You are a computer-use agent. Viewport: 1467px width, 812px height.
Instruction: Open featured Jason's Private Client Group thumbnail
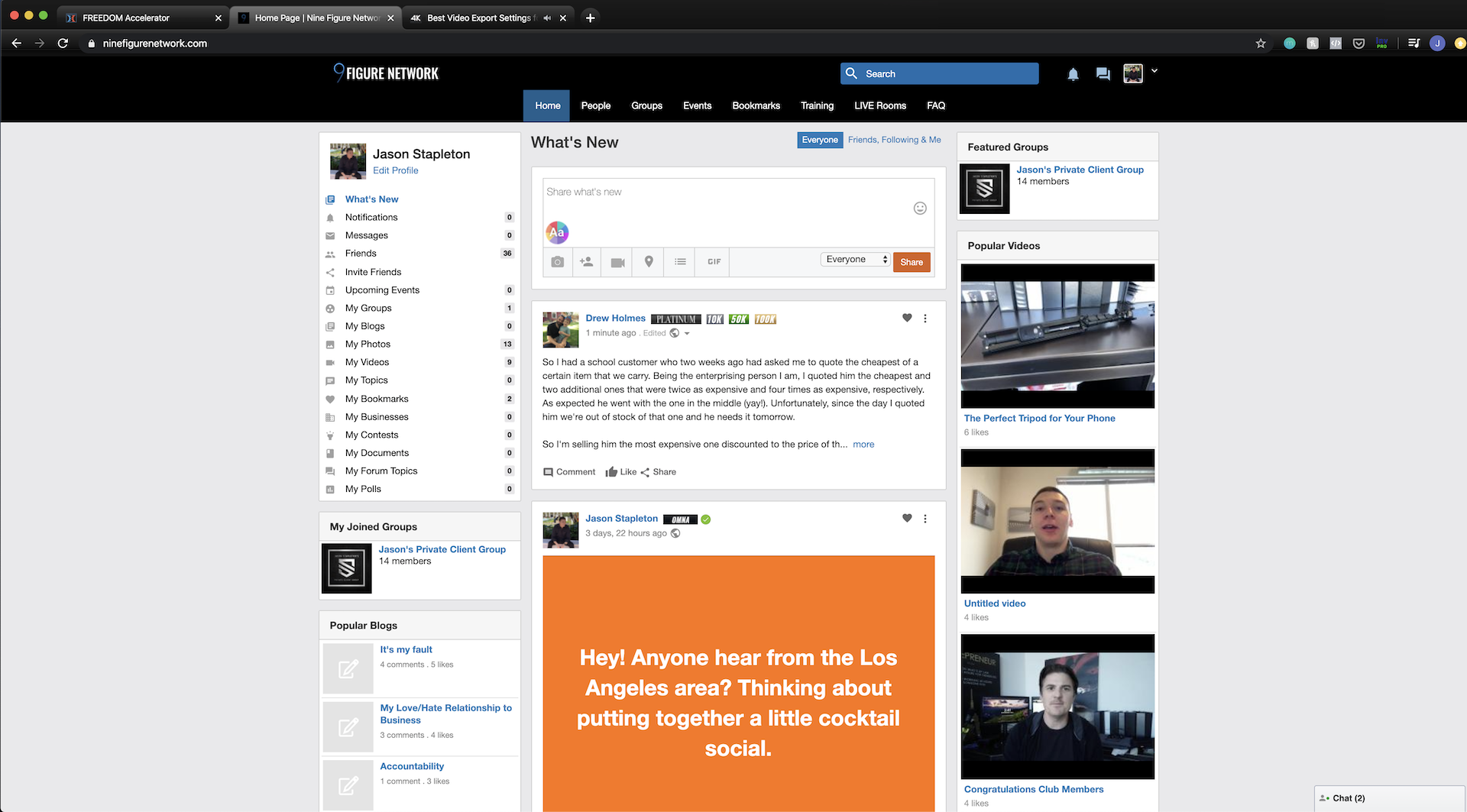[984, 189]
